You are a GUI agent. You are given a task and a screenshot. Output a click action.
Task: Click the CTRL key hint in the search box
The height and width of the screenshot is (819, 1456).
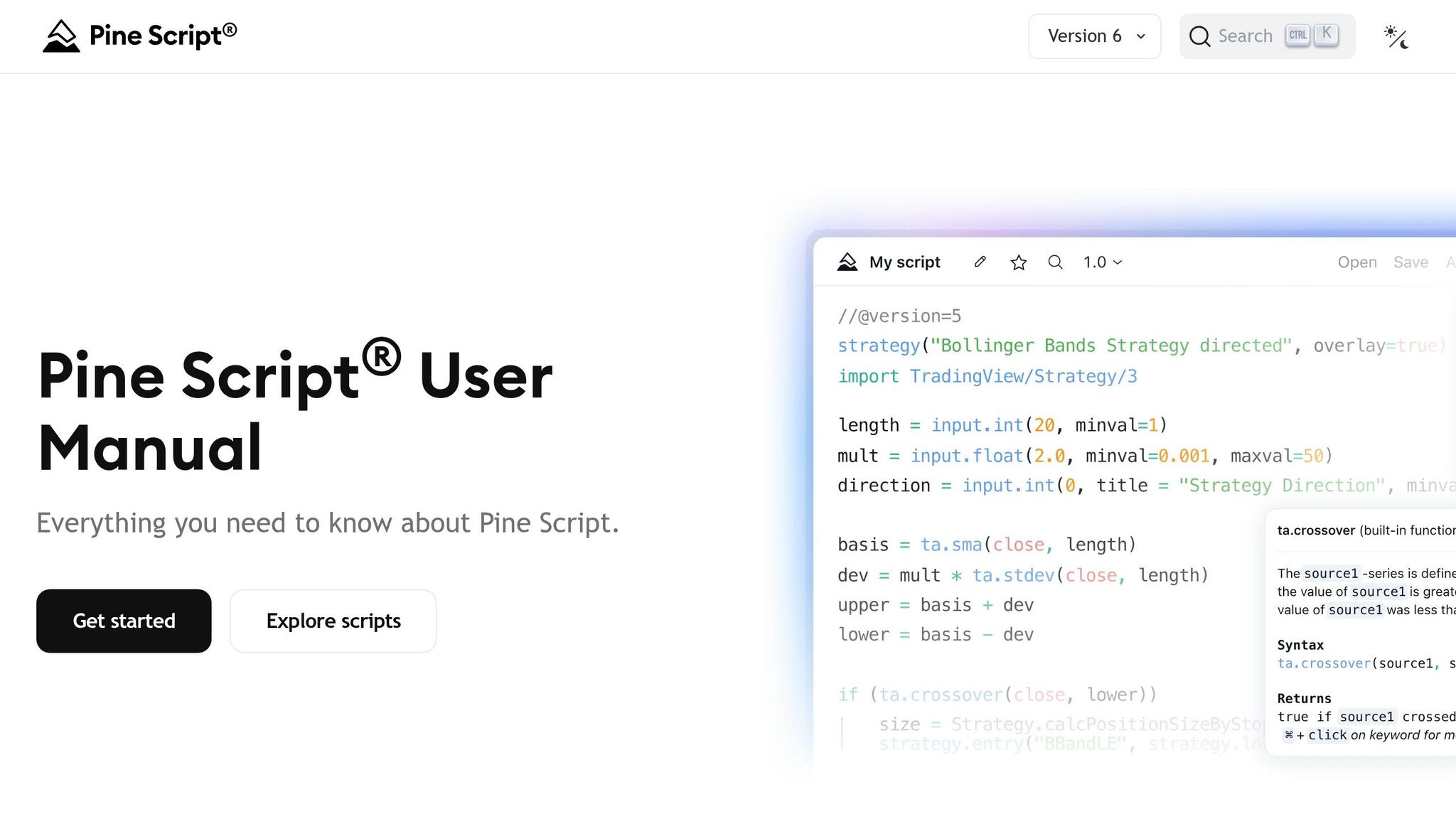point(1297,33)
